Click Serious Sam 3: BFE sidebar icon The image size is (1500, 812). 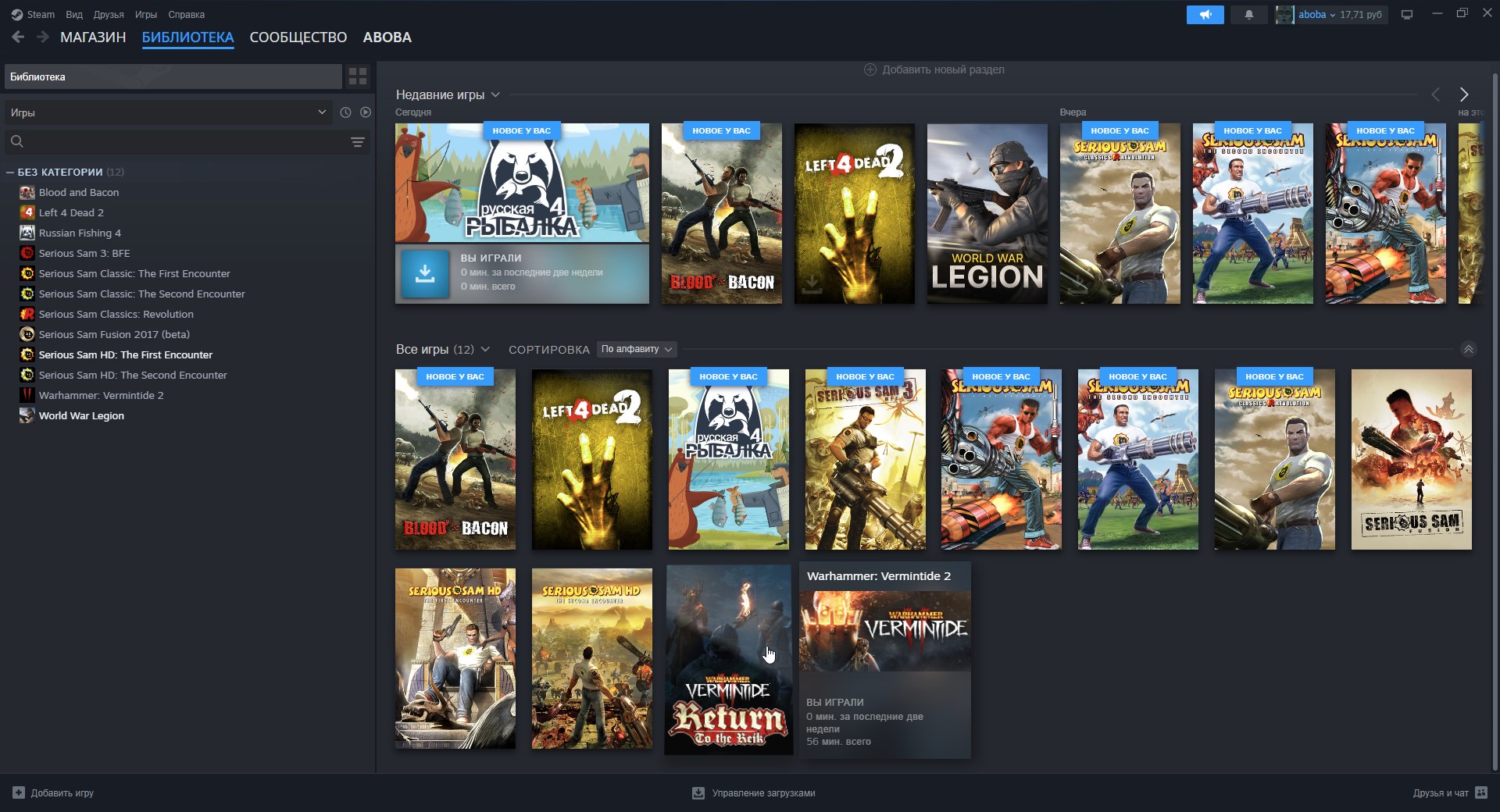click(x=27, y=253)
